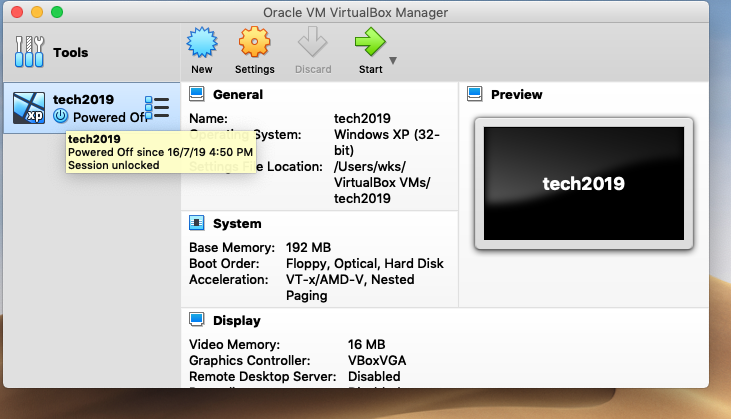Click the Graphics Controller value VBoxVGA
Screen dimensions: 731x419
377,361
